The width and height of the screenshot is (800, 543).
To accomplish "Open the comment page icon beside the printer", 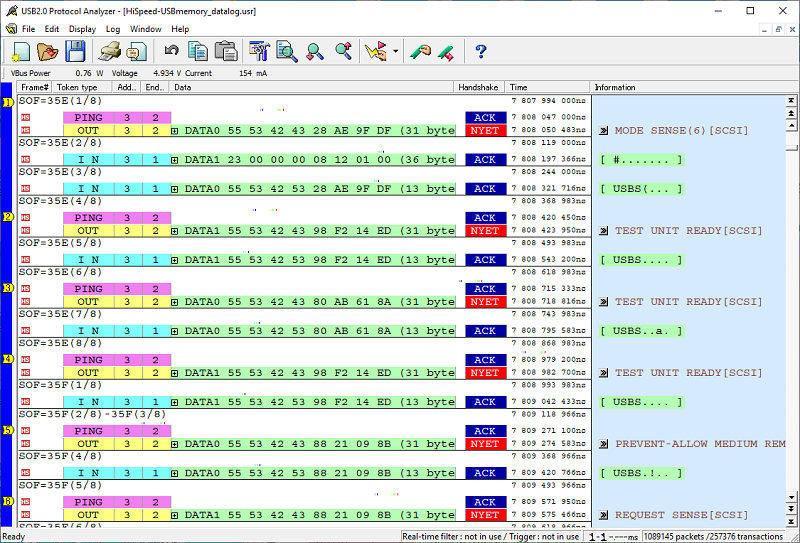I will [136, 52].
